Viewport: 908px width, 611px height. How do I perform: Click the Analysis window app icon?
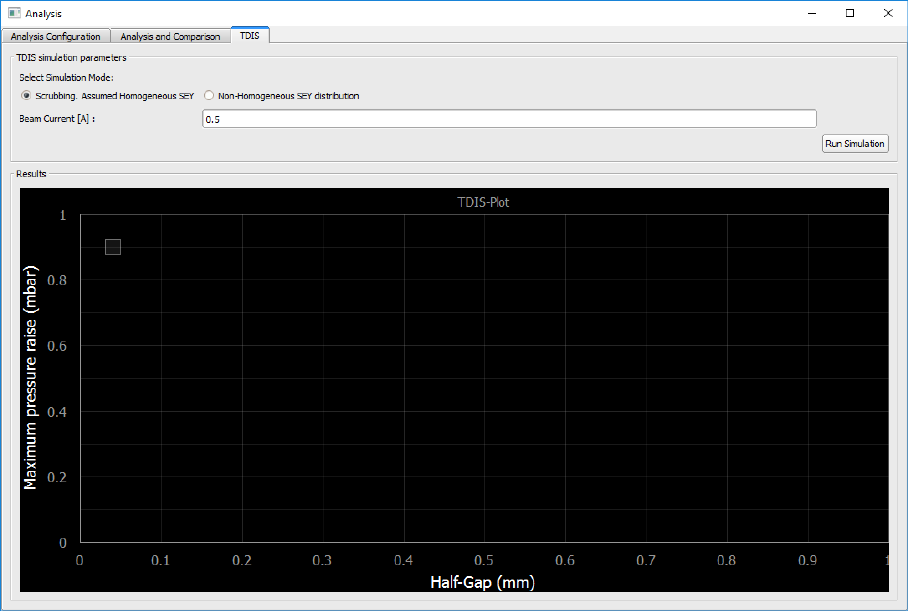(x=14, y=13)
